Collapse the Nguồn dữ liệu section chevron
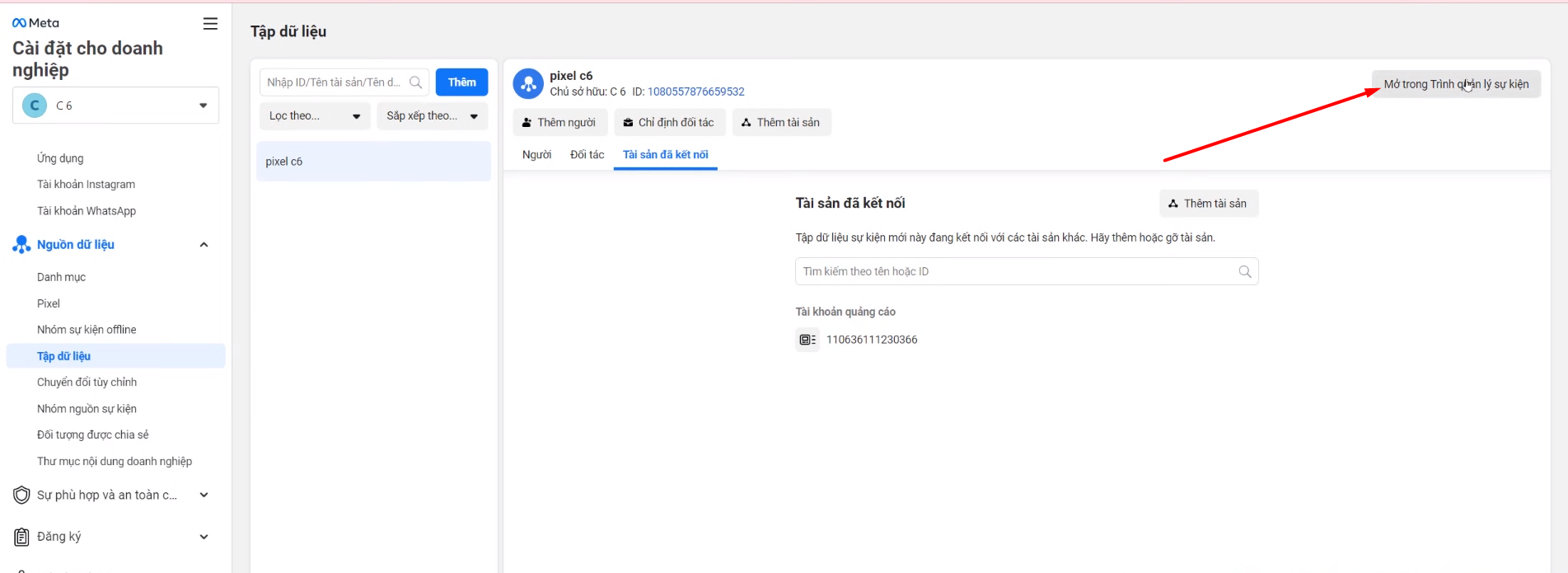This screenshot has width=1568, height=573. click(x=204, y=245)
